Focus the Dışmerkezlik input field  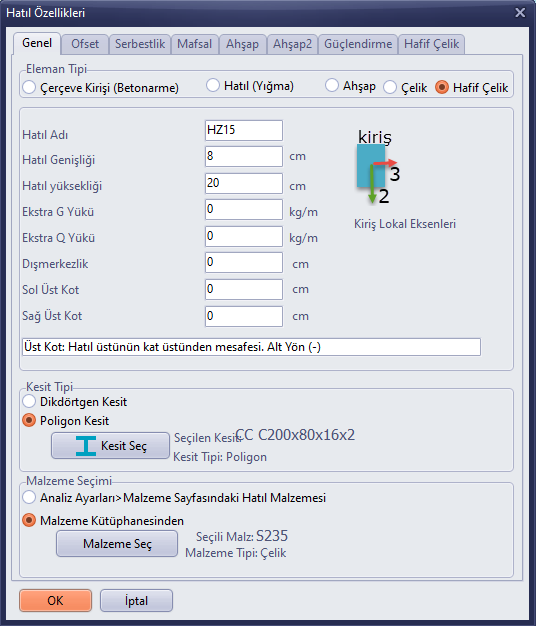coord(244,262)
